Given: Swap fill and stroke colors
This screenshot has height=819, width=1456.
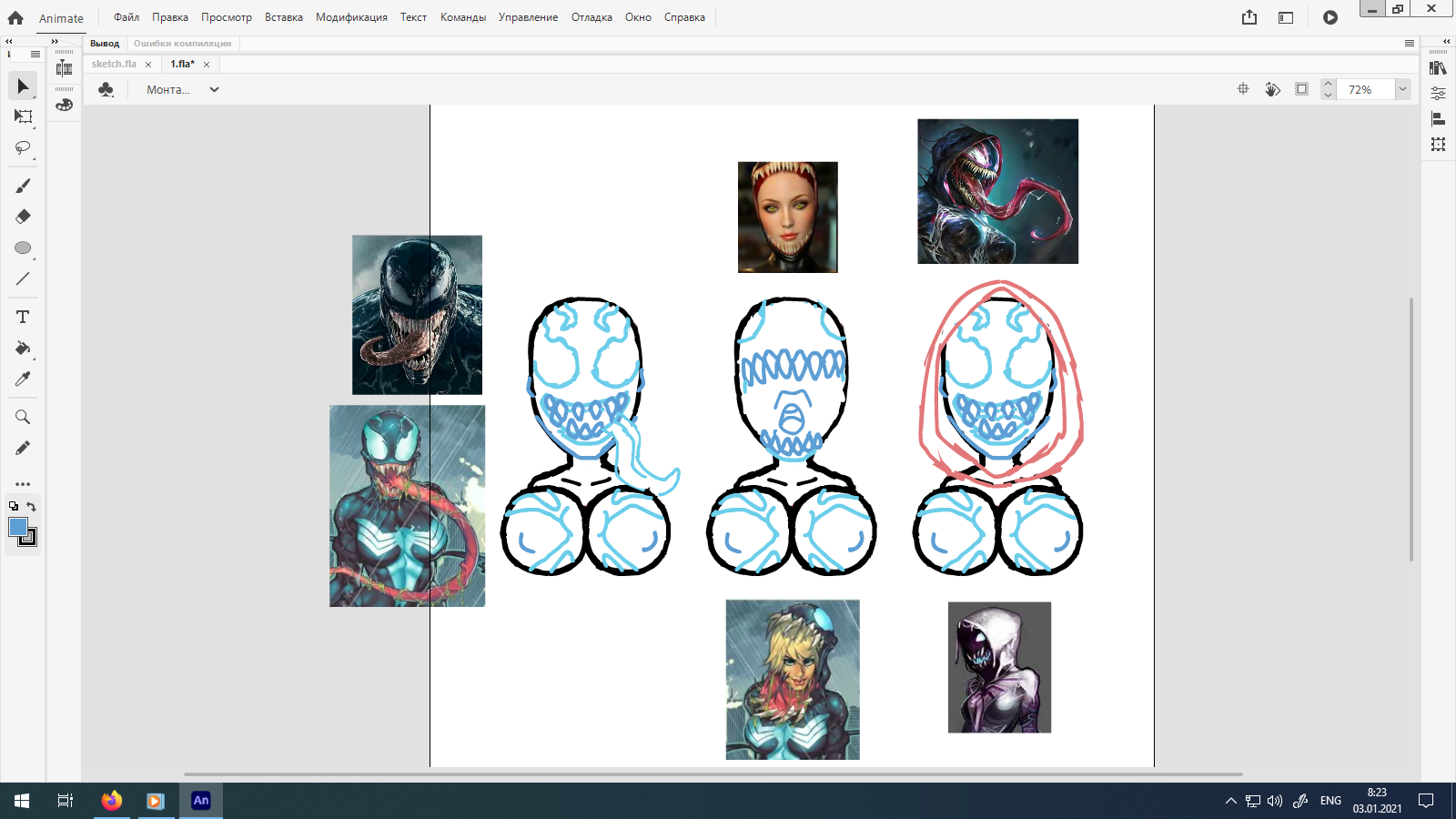Looking at the screenshot, I should [x=31, y=507].
